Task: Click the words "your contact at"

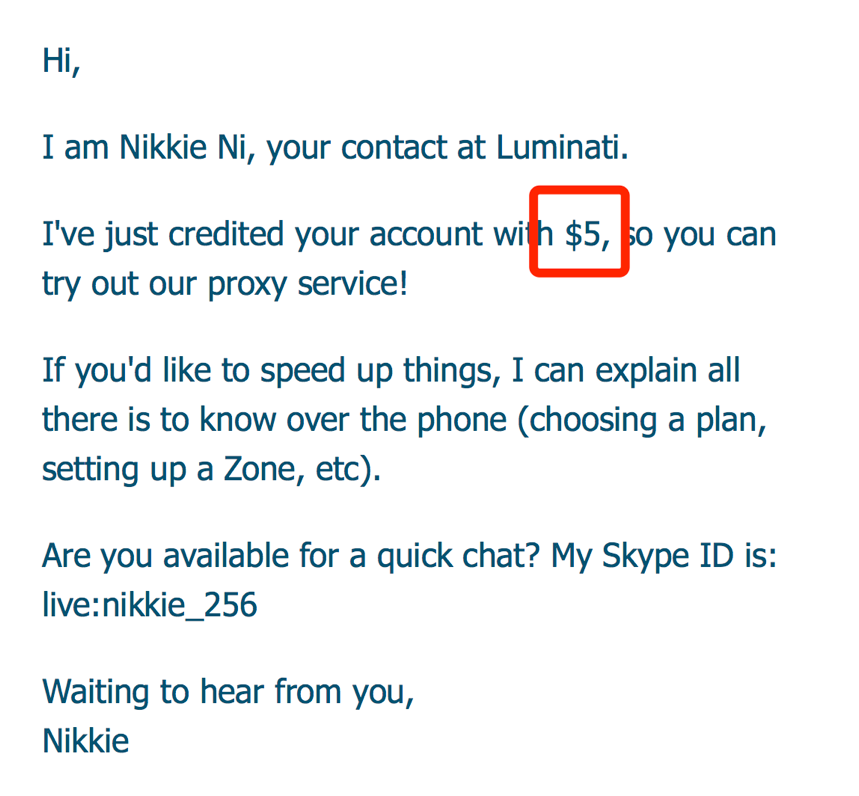Action: 376,148
